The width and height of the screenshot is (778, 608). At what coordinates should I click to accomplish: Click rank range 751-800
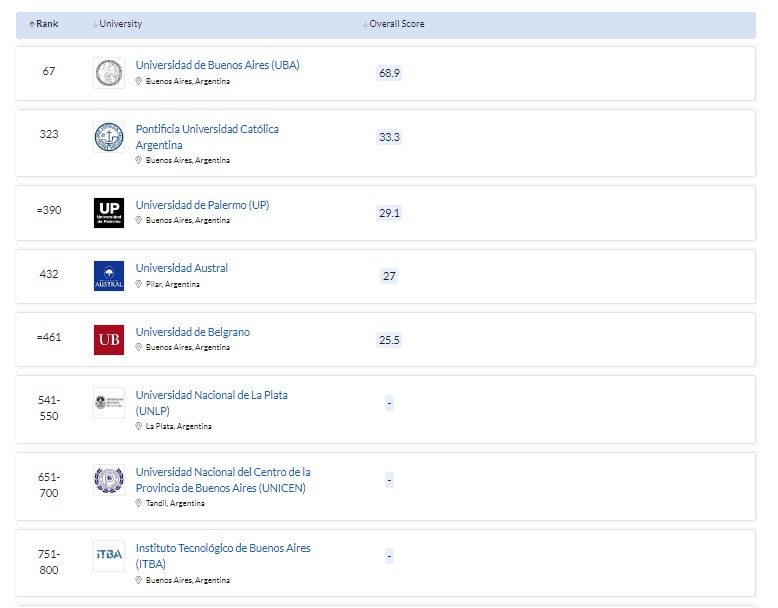(49, 562)
